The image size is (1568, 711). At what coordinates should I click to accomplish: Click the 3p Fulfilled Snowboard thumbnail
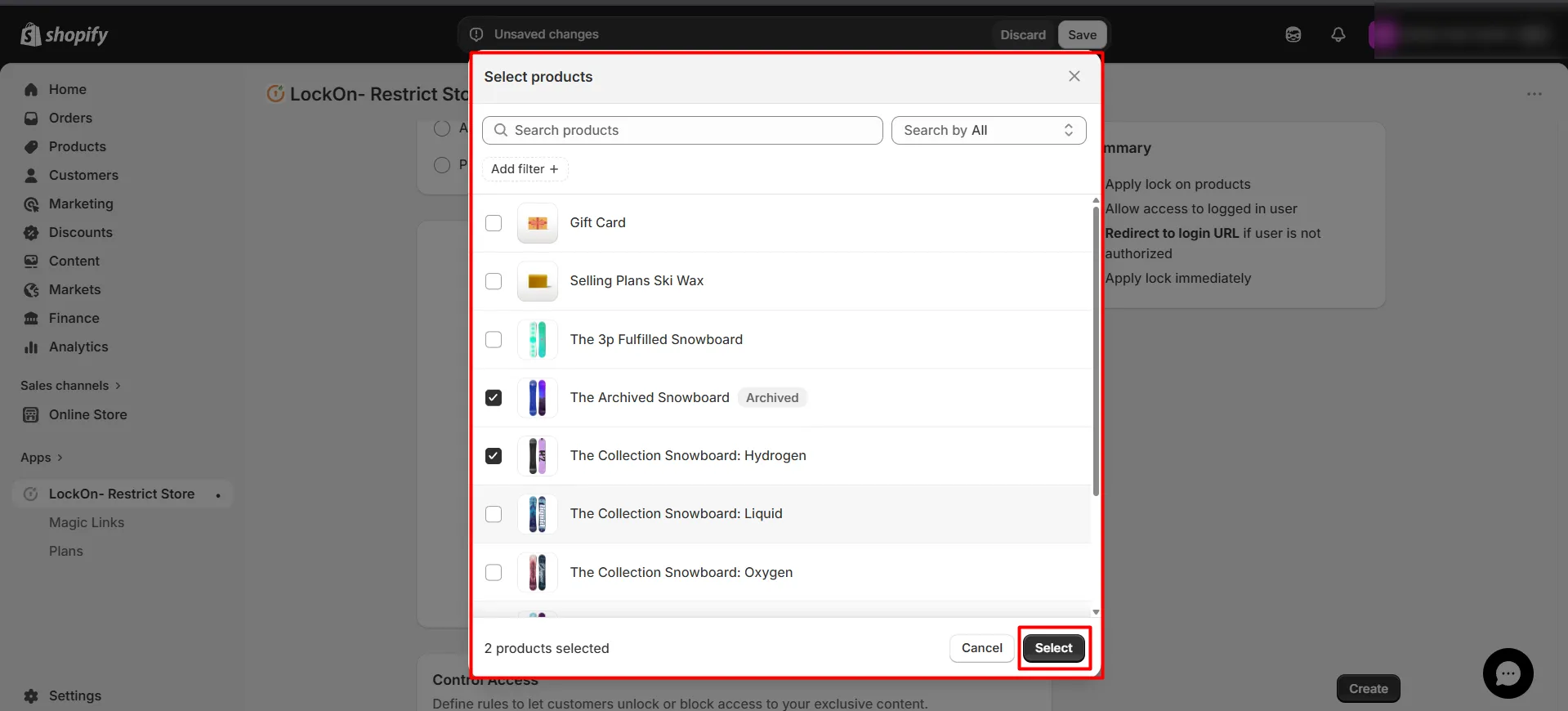(538, 339)
